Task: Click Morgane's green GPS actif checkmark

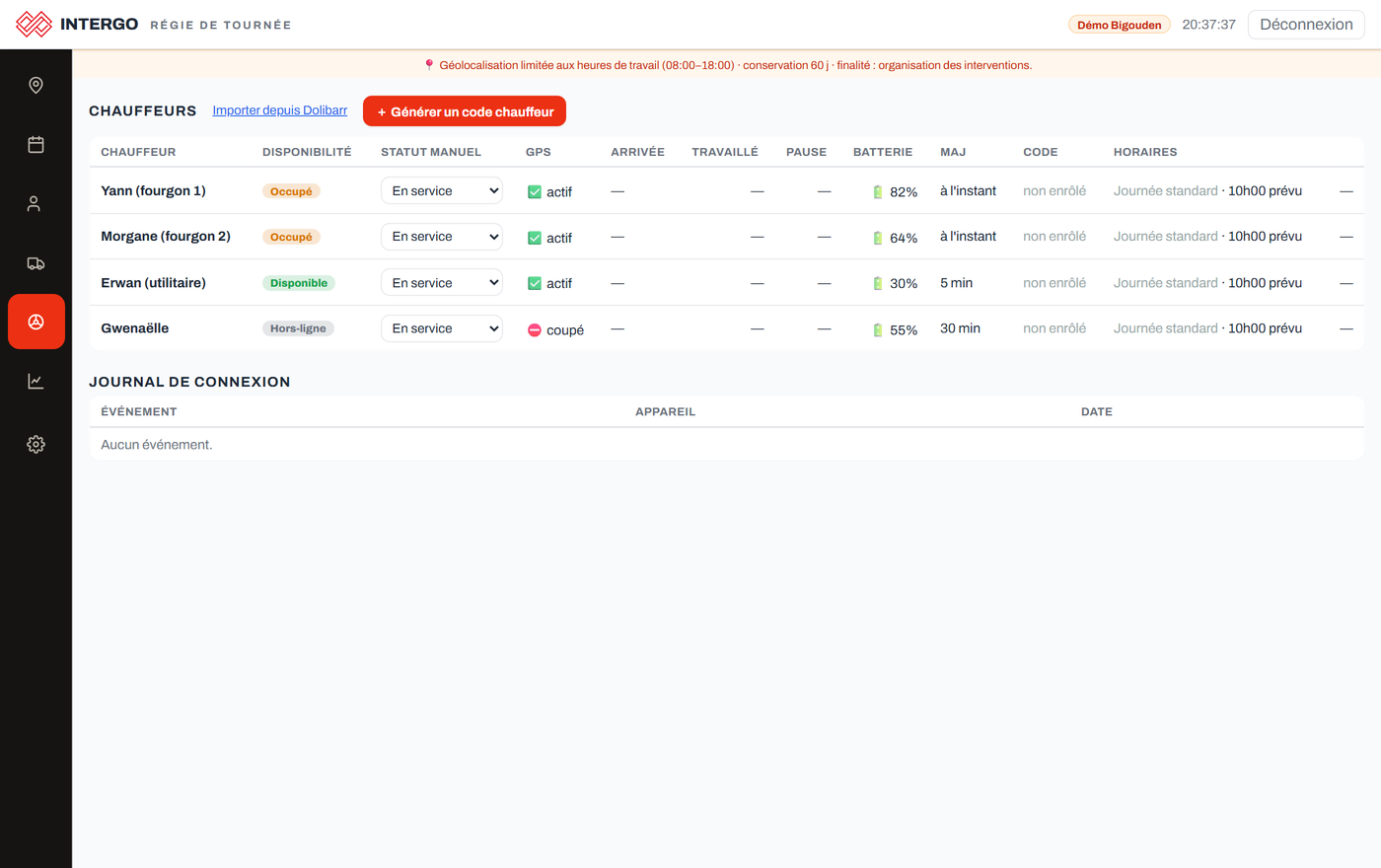Action: point(535,238)
